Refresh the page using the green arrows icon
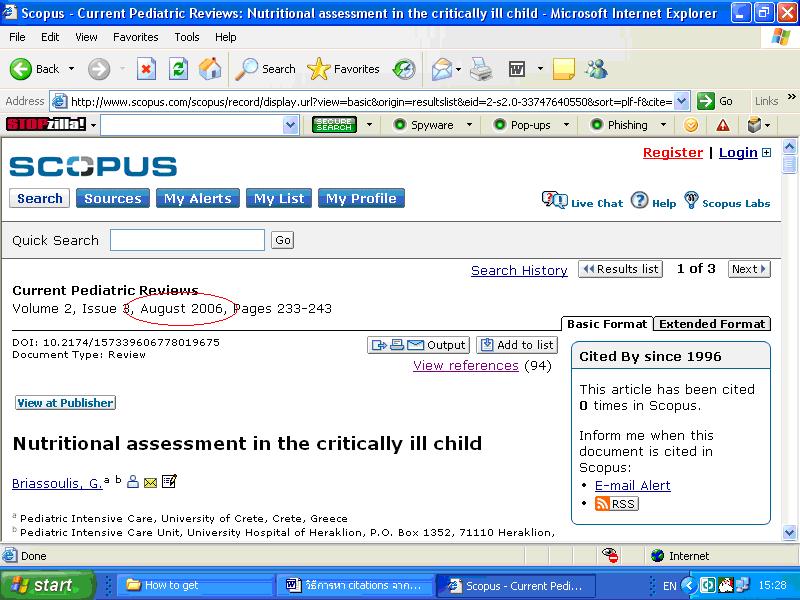This screenshot has height=600, width=800. tap(178, 69)
